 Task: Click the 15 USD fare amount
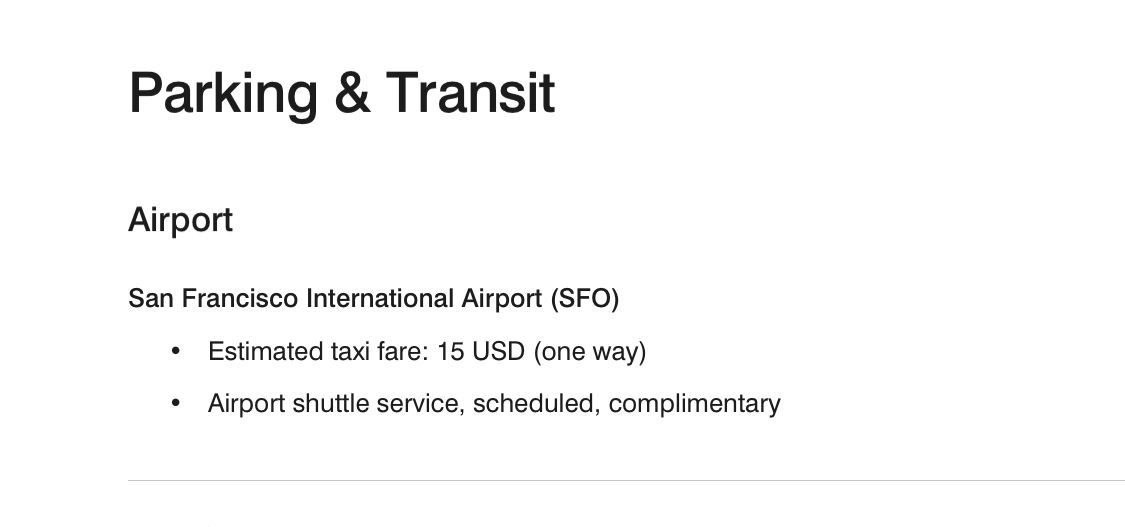481,351
